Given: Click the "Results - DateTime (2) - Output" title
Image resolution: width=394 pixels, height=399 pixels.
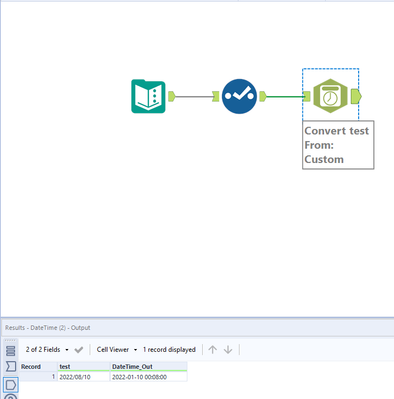Looking at the screenshot, I should [x=48, y=328].
